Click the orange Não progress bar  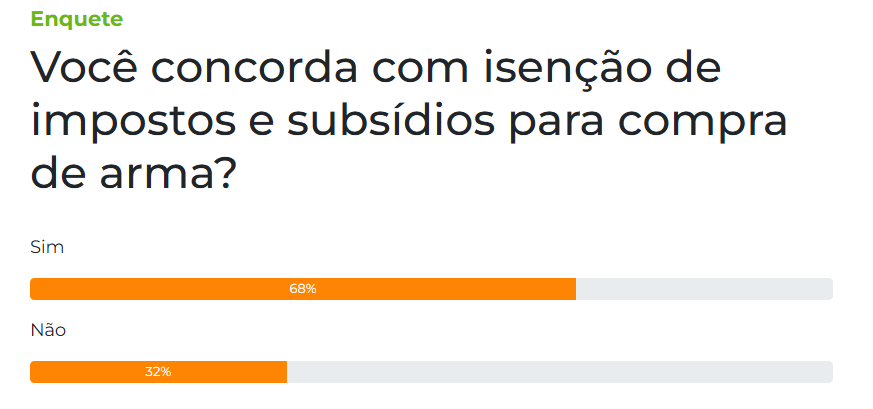tap(159, 372)
